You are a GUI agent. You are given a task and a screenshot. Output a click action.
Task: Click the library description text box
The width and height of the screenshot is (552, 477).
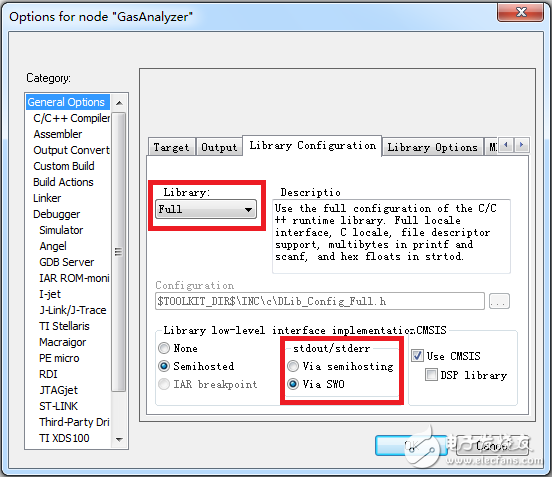point(391,236)
